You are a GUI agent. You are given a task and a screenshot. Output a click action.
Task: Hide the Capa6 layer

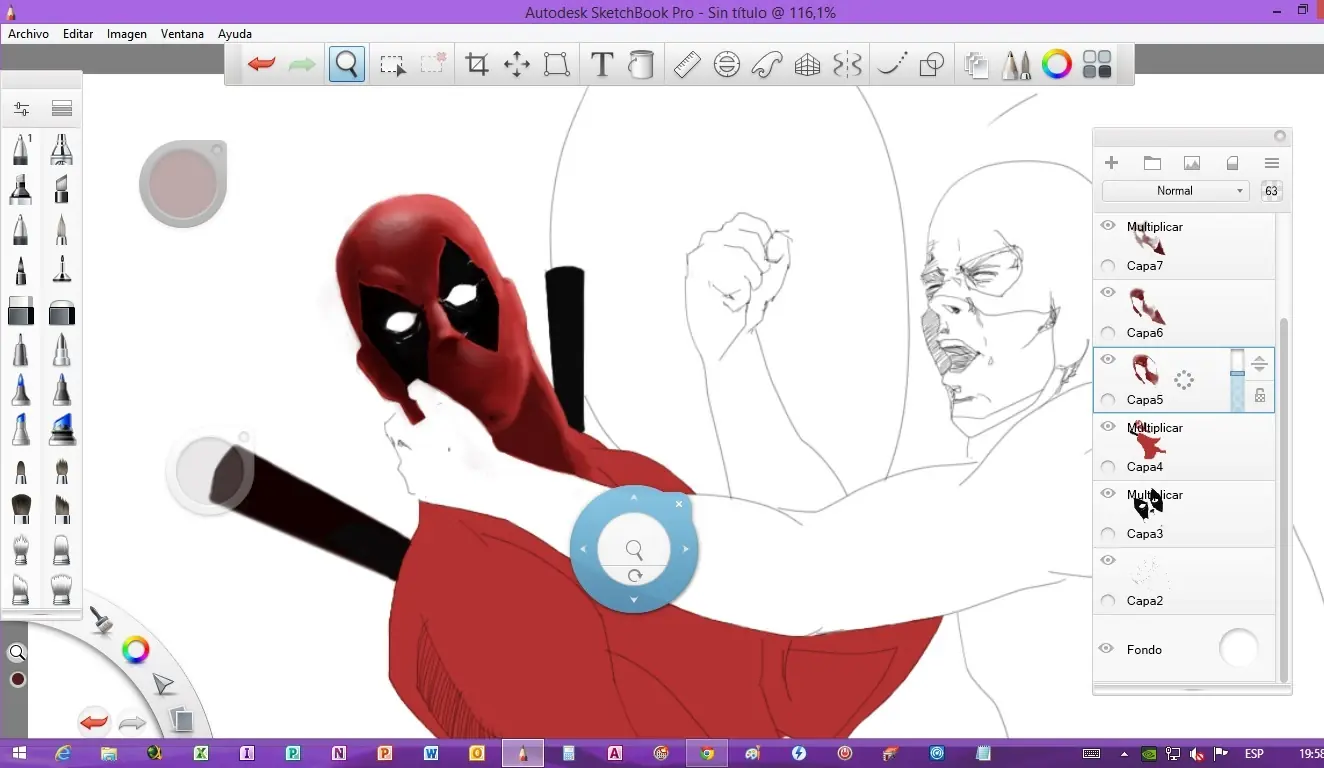pos(1108,293)
